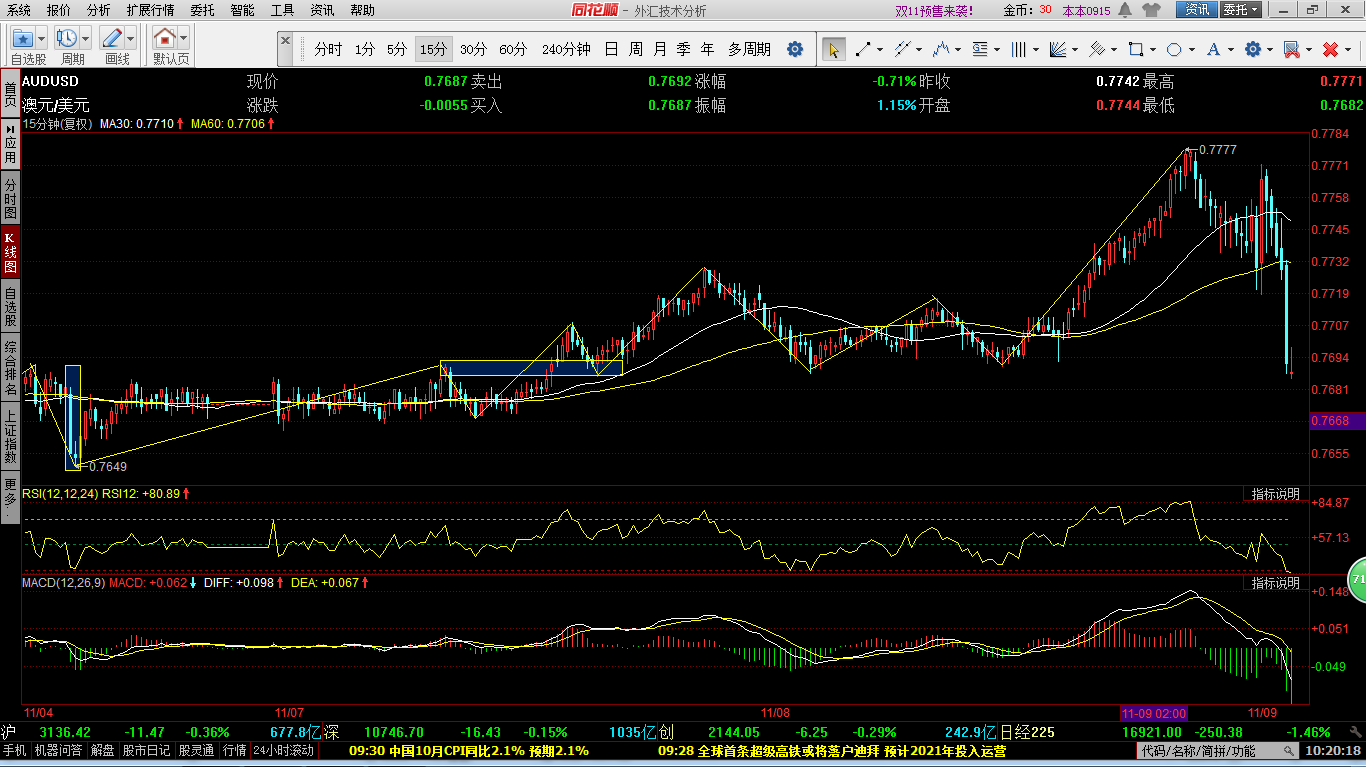Viewport: 1366px width, 767px height.
Task: Switch to 周 weekly period
Action: point(635,49)
